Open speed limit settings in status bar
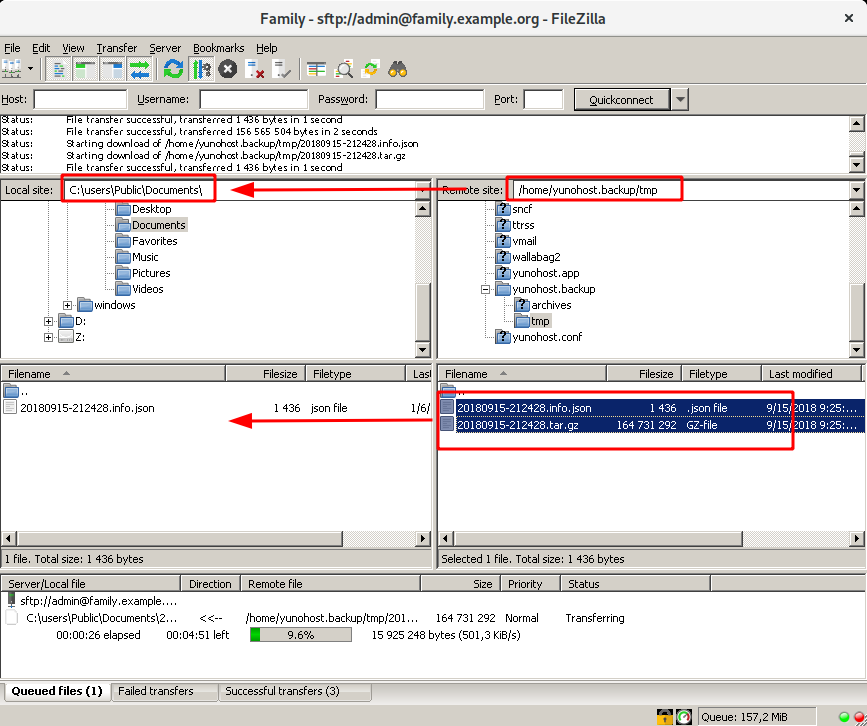 [x=683, y=716]
